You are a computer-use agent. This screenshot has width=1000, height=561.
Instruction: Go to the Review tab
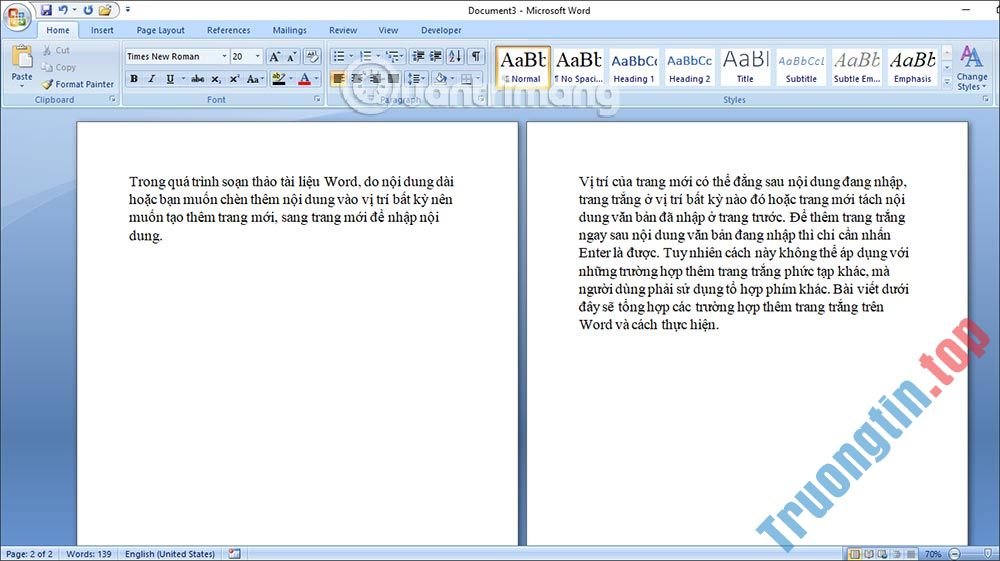tap(343, 30)
